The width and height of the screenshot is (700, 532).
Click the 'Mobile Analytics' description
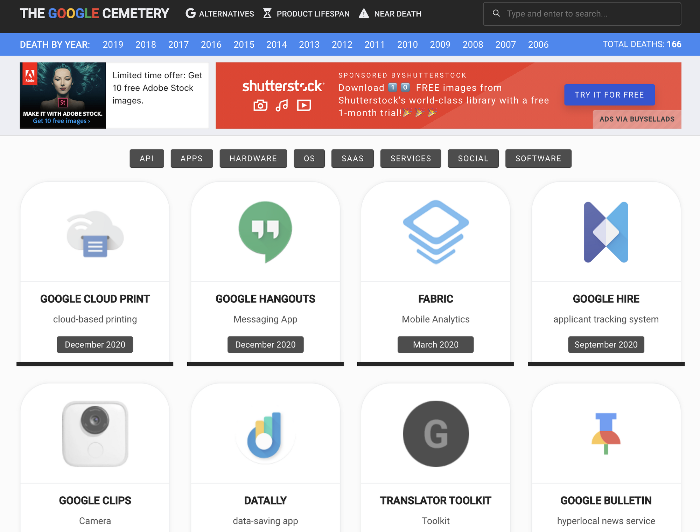pos(436,320)
